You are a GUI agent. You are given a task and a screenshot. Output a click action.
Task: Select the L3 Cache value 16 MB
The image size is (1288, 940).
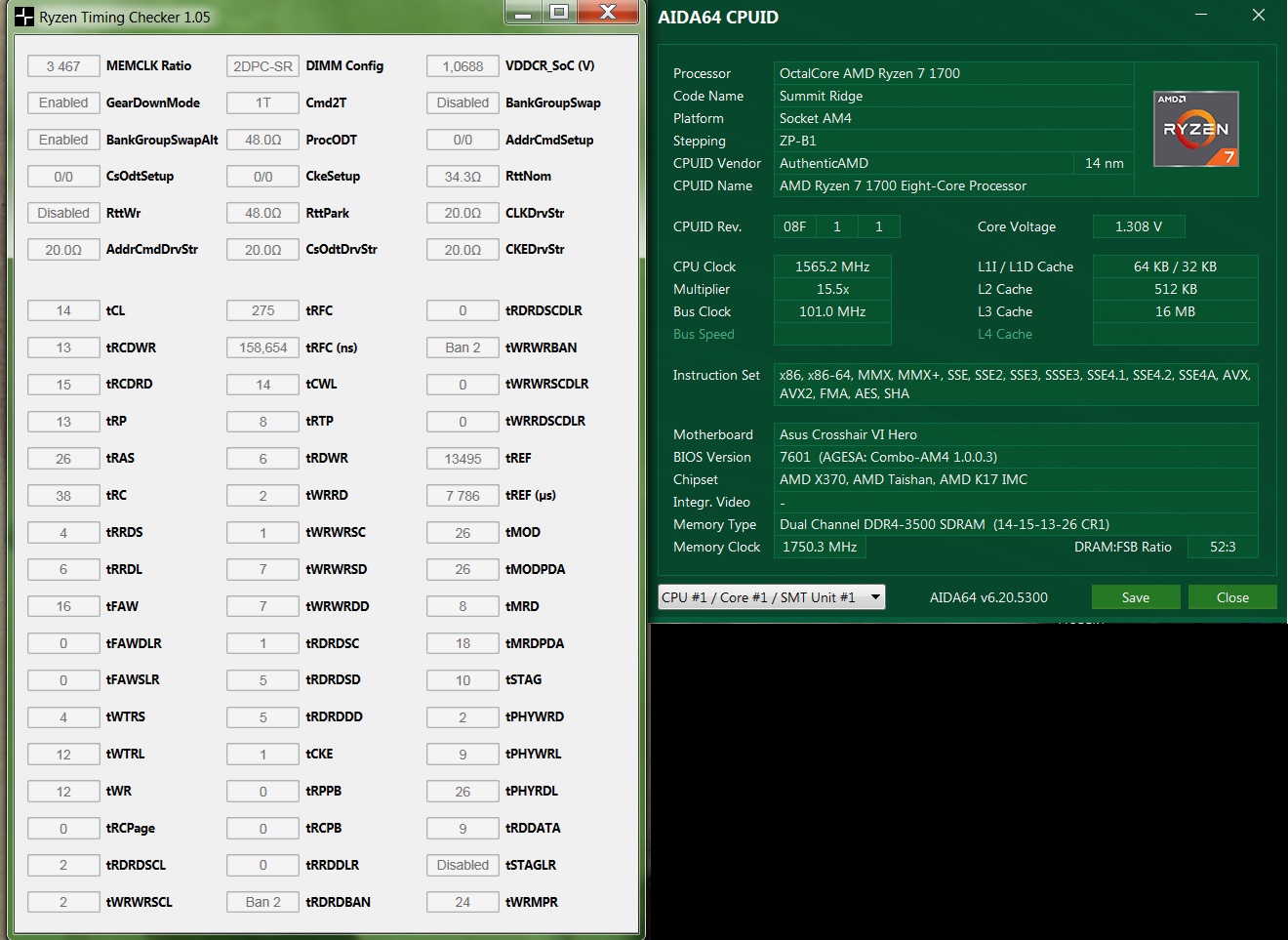pos(1175,311)
